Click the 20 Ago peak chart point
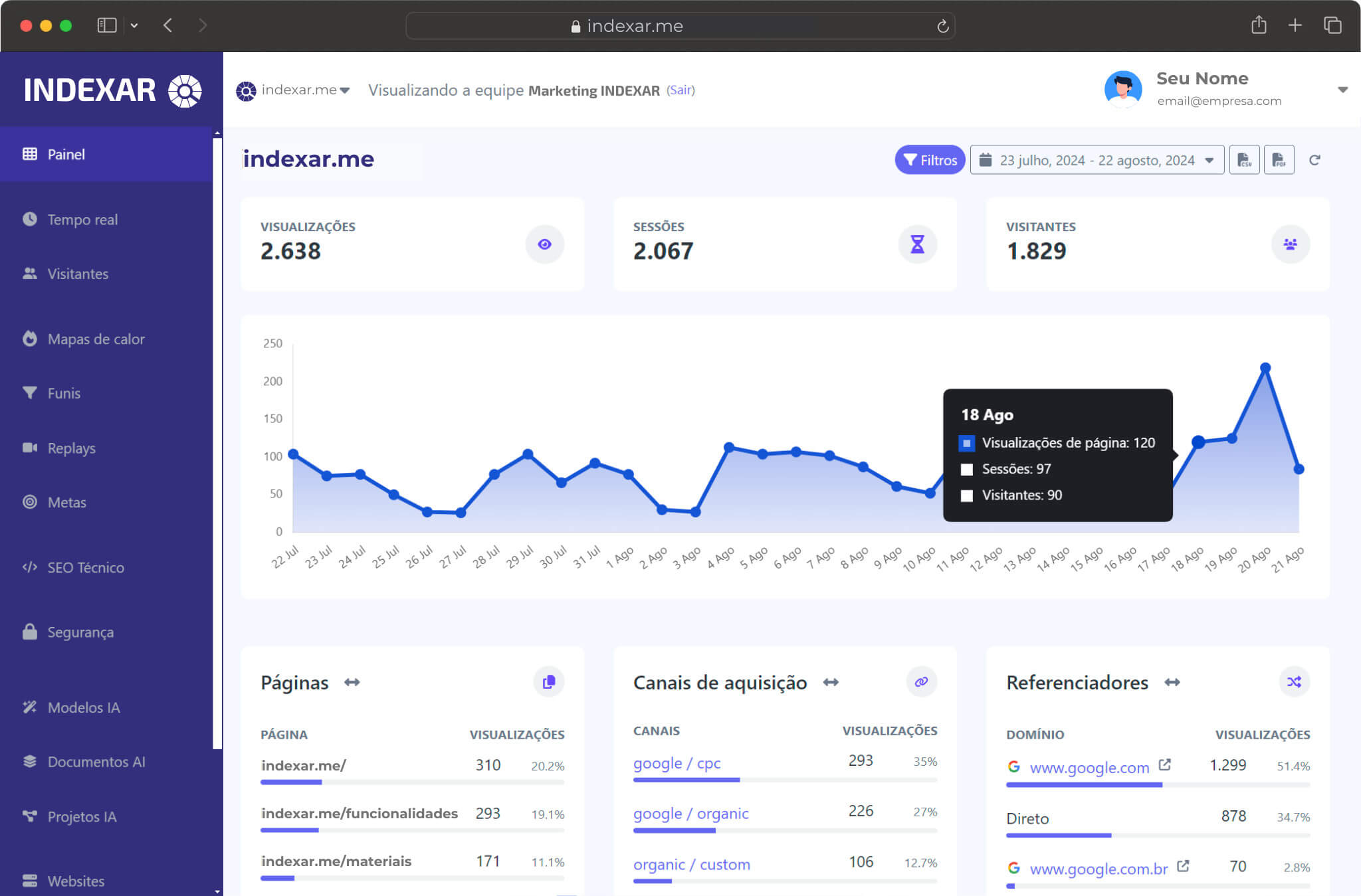Viewport: 1361px width, 896px height. pos(1265,367)
